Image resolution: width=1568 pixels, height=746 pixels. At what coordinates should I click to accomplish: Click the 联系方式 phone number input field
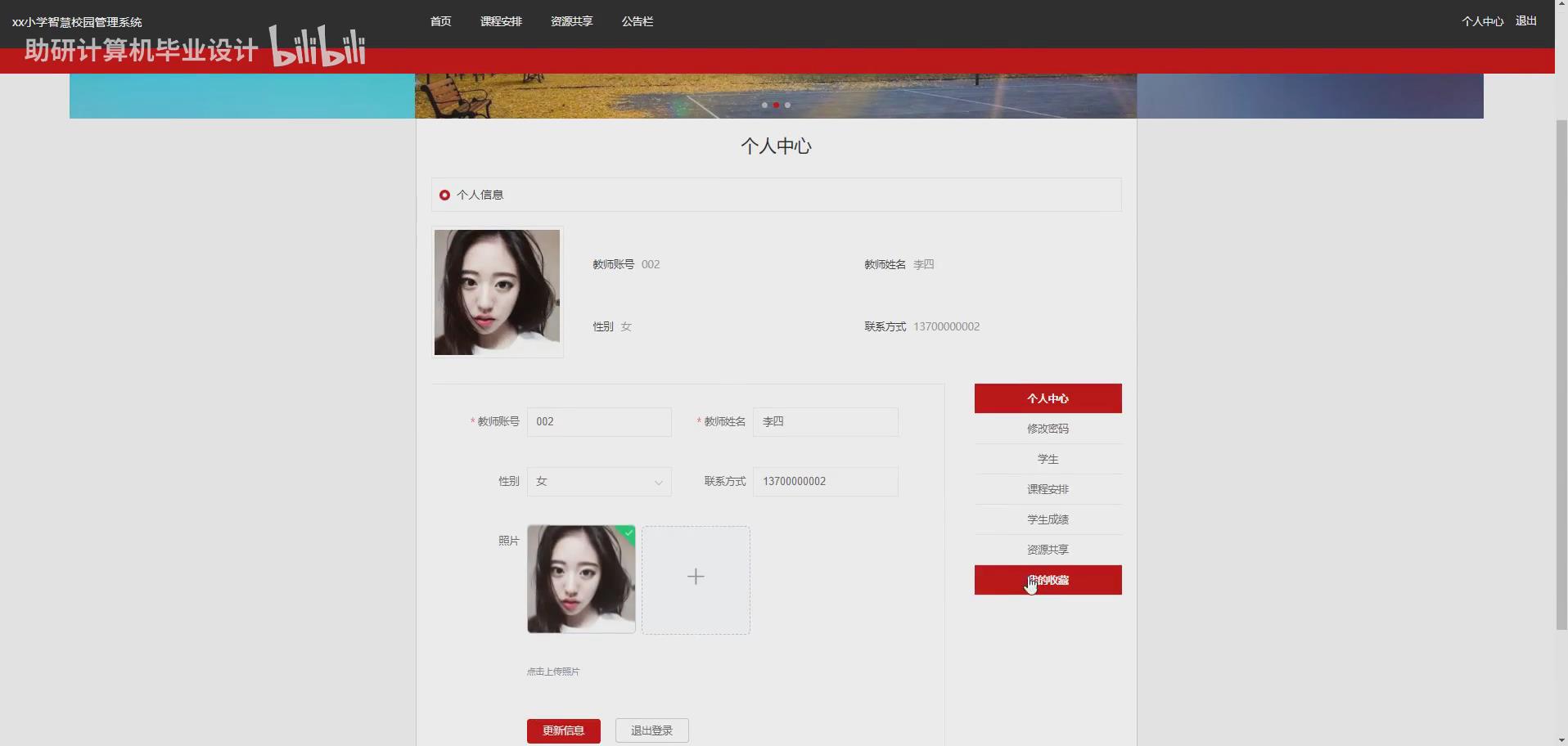pyautogui.click(x=825, y=482)
